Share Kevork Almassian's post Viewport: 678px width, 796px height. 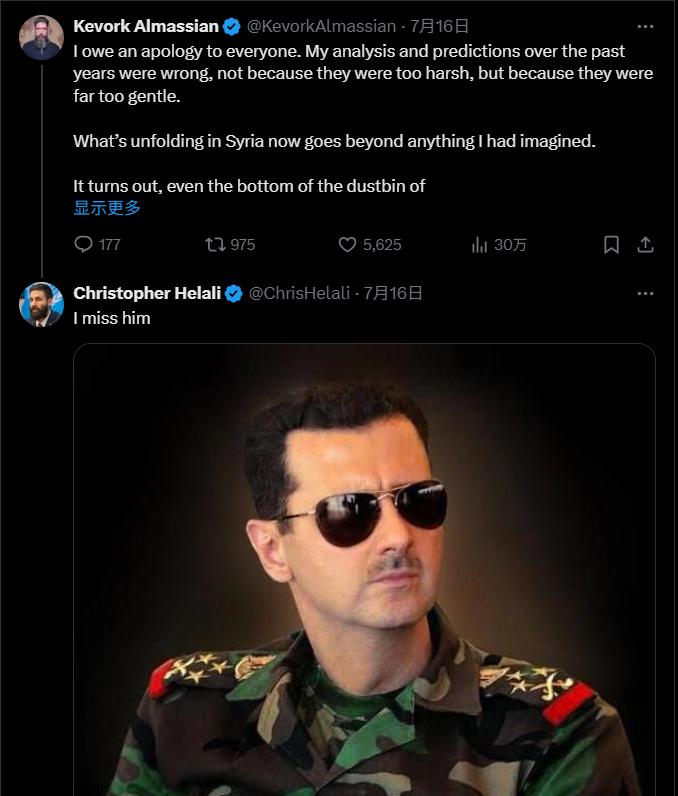click(x=645, y=245)
